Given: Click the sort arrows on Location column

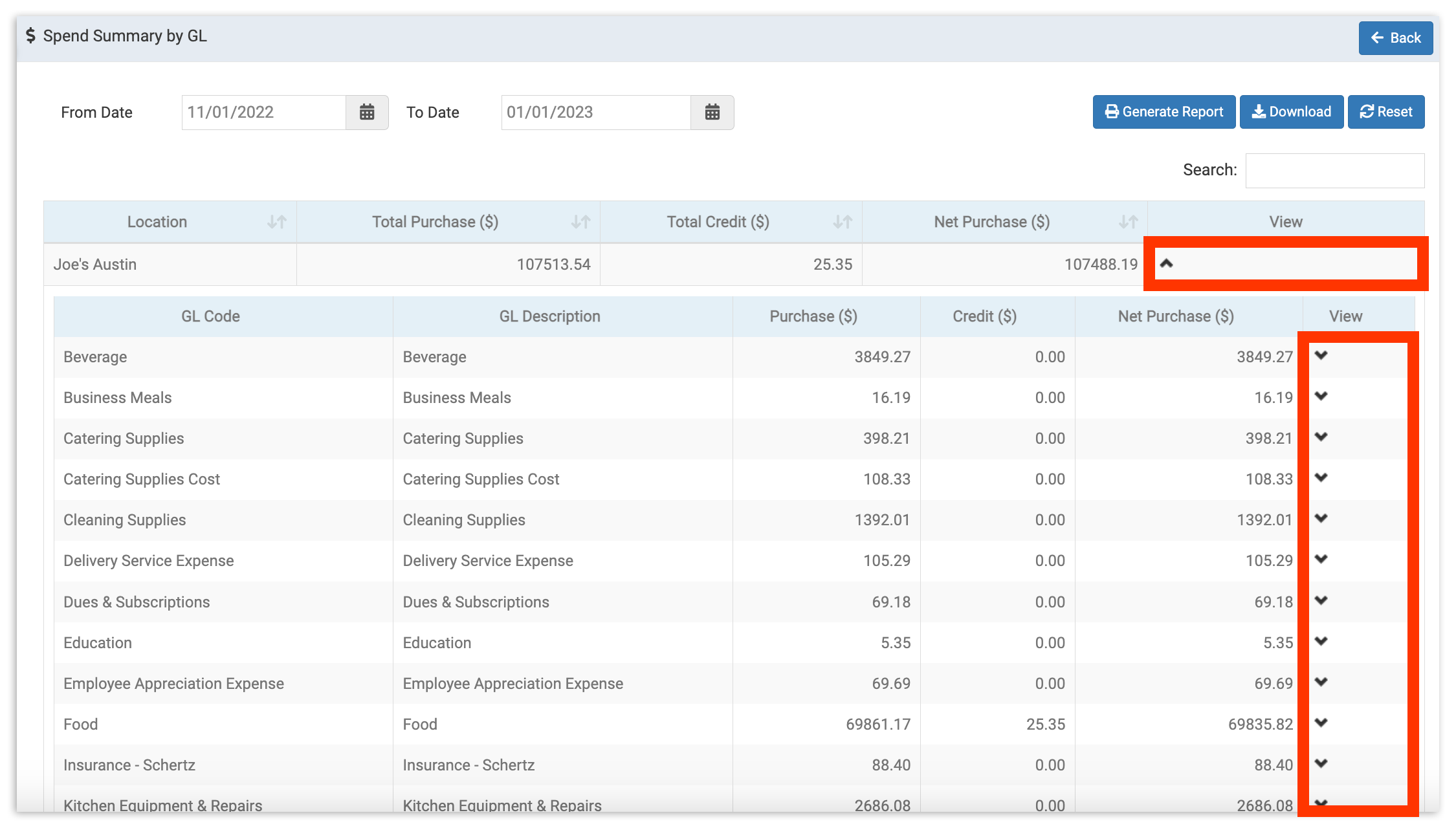Looking at the screenshot, I should (x=277, y=222).
